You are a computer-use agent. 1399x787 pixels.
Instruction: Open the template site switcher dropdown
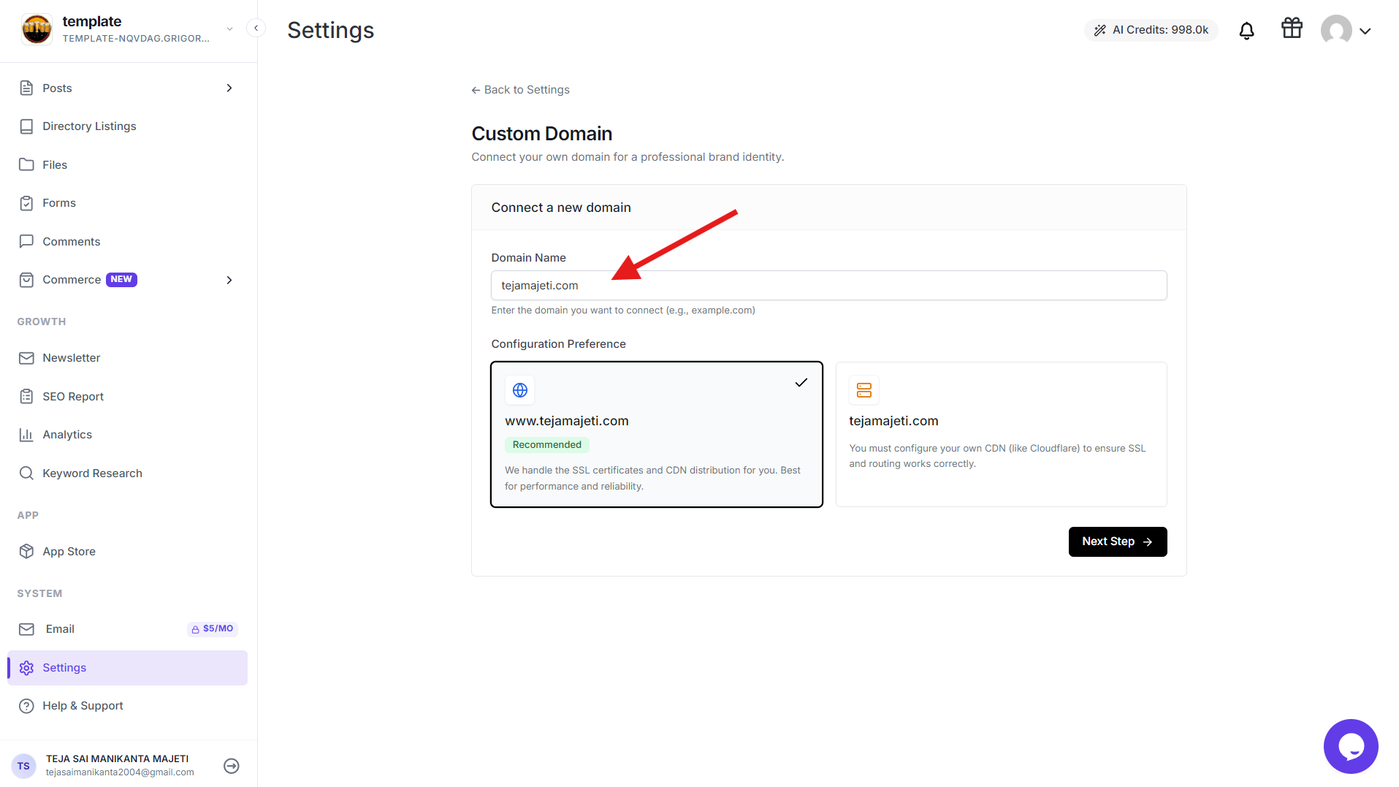(230, 29)
